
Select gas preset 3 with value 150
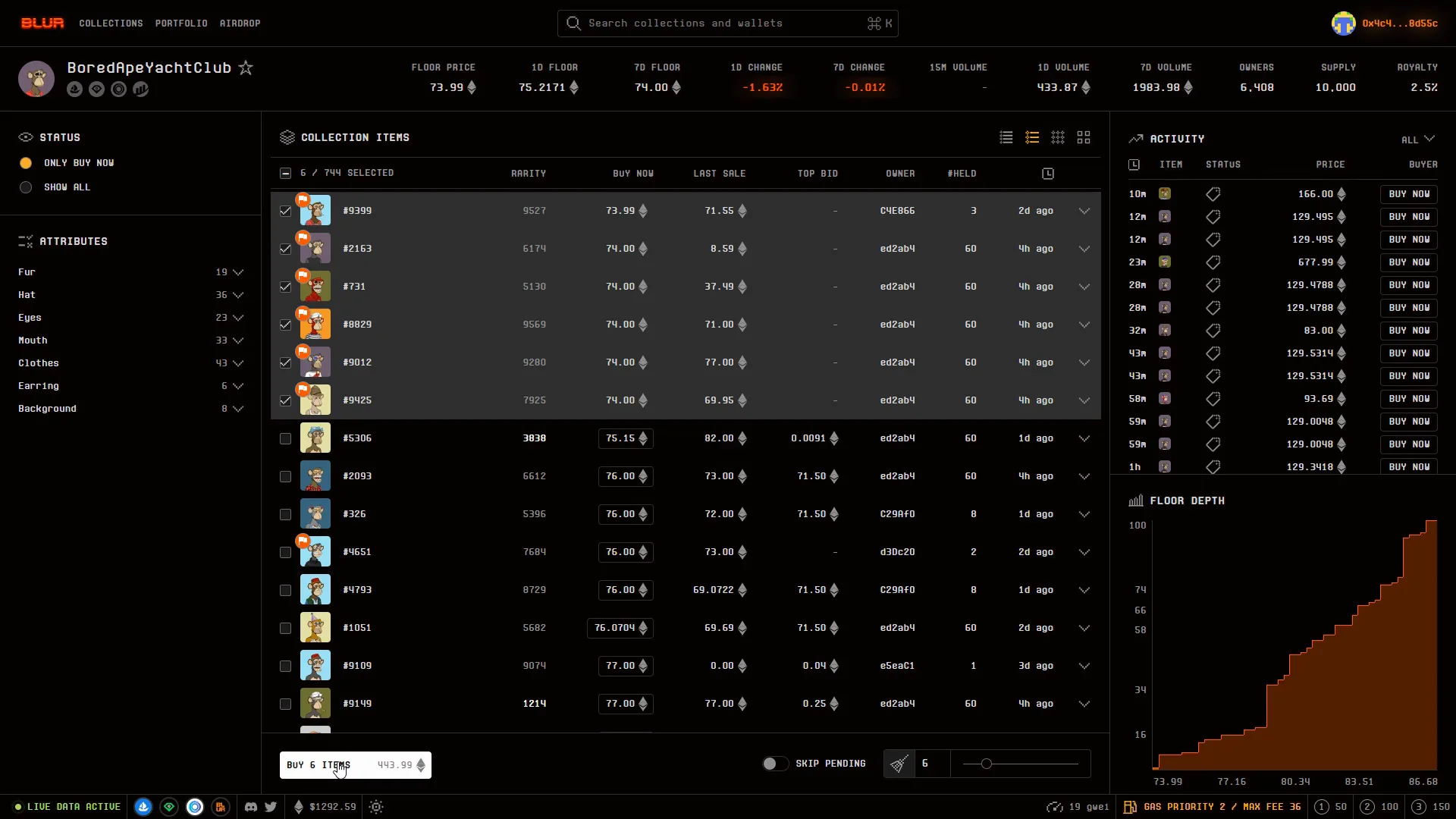pyautogui.click(x=1432, y=807)
